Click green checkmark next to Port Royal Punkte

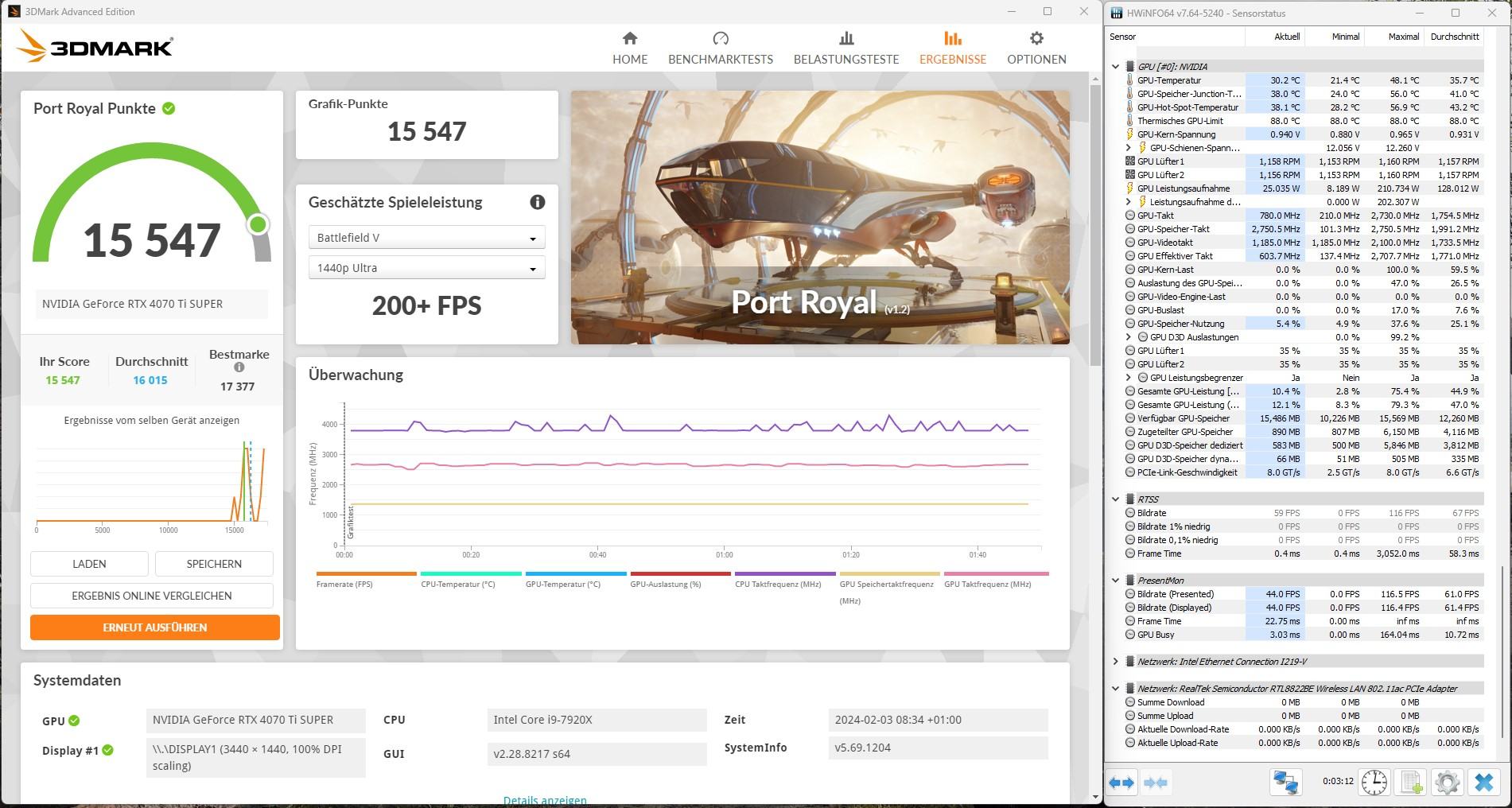point(169,108)
